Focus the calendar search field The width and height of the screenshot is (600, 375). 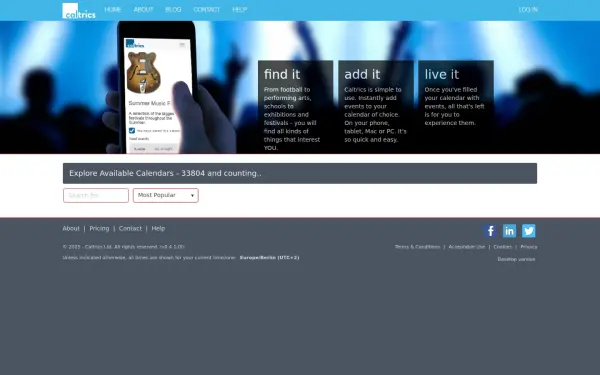[x=96, y=195]
